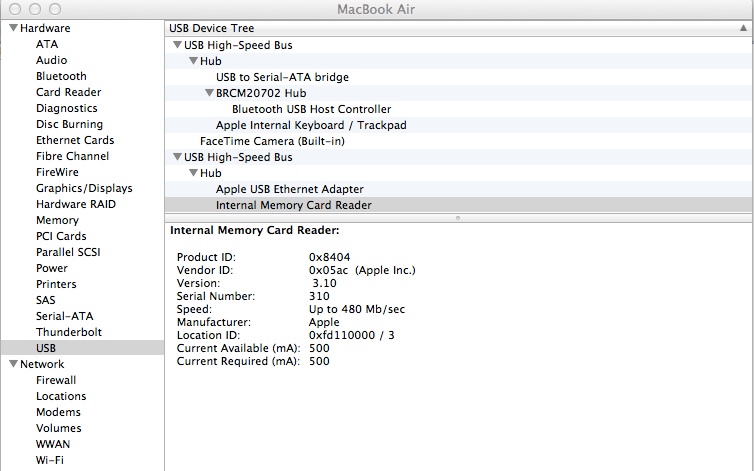
Task: Select Modems under Network
Action: click(58, 412)
